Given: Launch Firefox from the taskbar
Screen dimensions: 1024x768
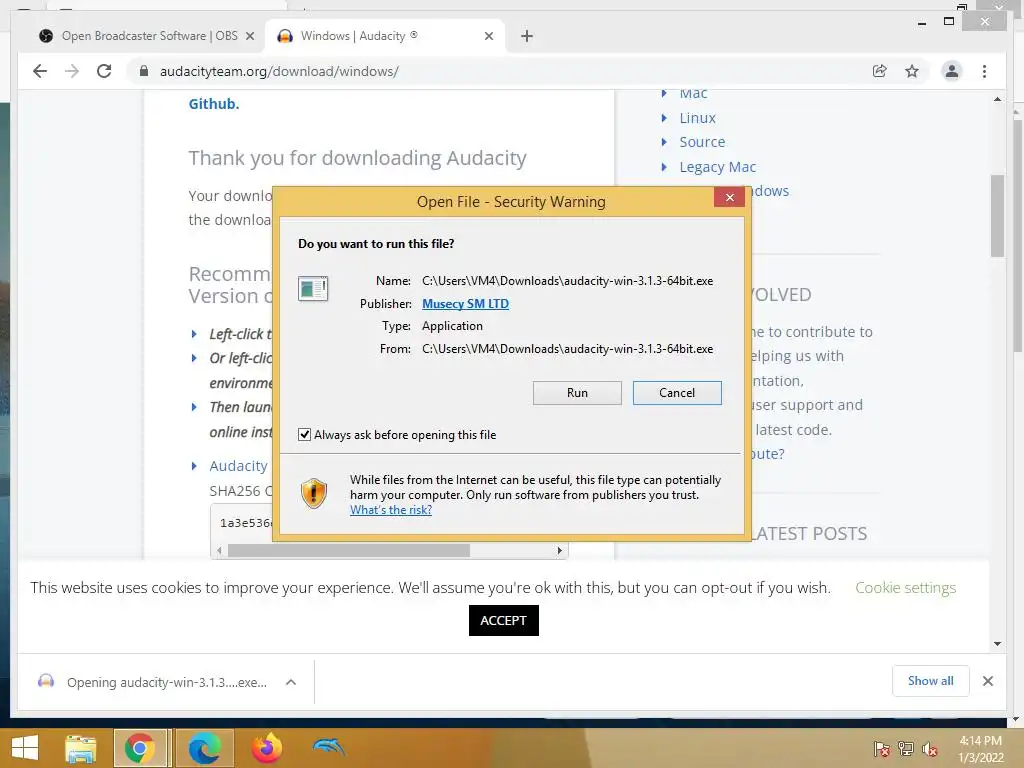Looking at the screenshot, I should coord(266,748).
